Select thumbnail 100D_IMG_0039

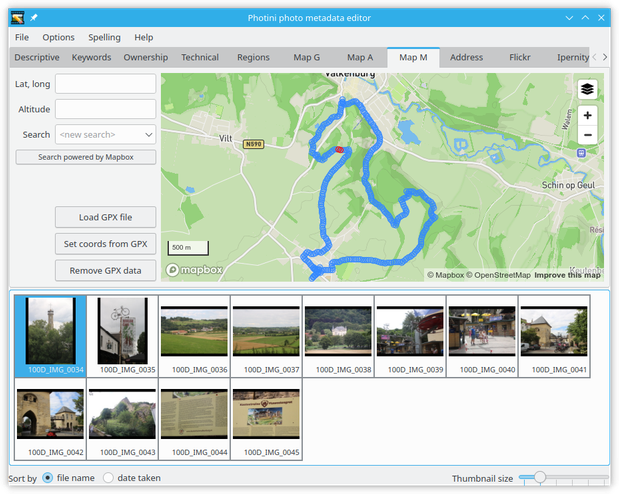coord(410,336)
